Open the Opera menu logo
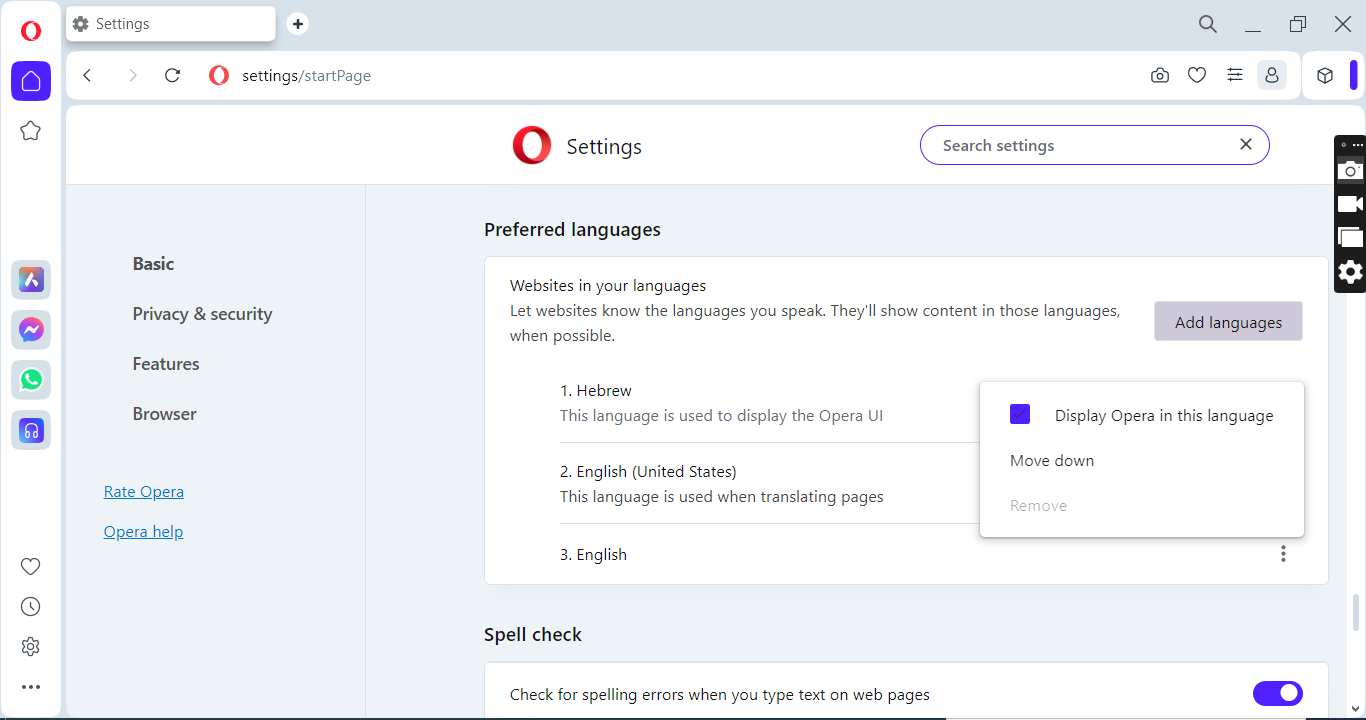This screenshot has width=1366, height=720. (31, 31)
